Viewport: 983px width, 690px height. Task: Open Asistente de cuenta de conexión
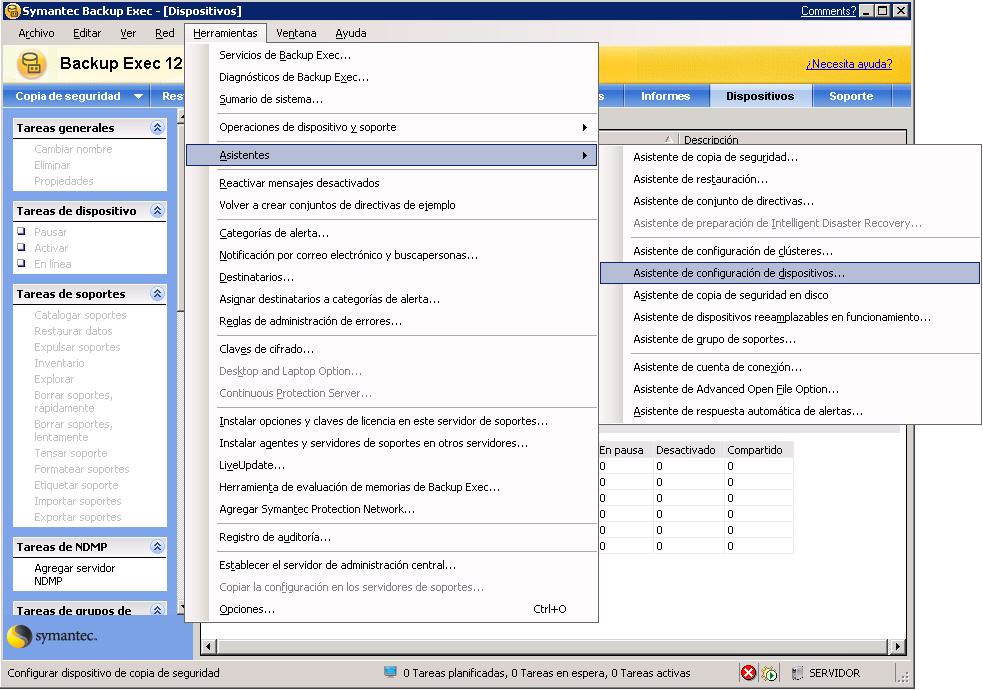[x=790, y=367]
